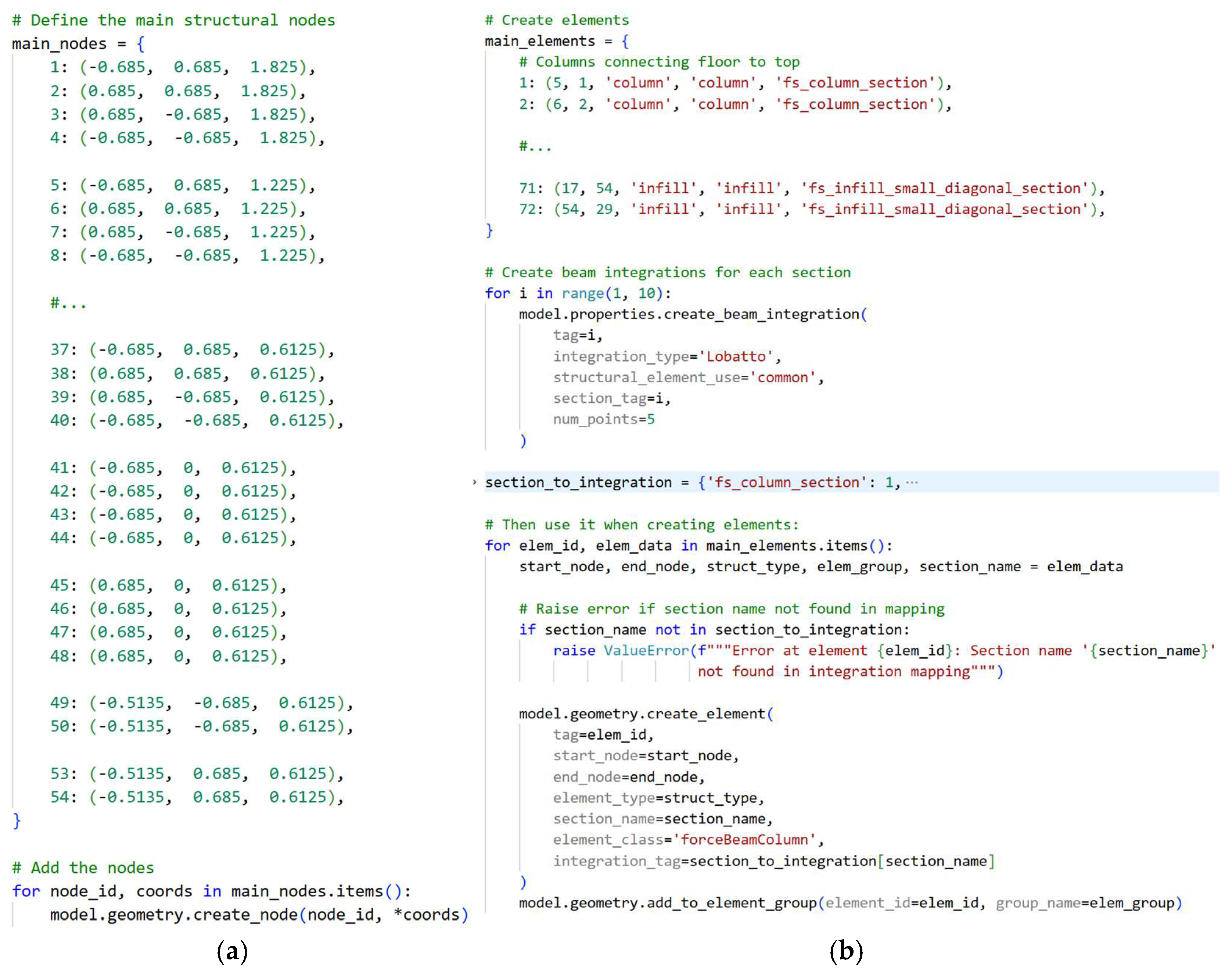Click the 'Add the nodes' comment
This screenshot has height=976, width=1232.
click(x=83, y=868)
